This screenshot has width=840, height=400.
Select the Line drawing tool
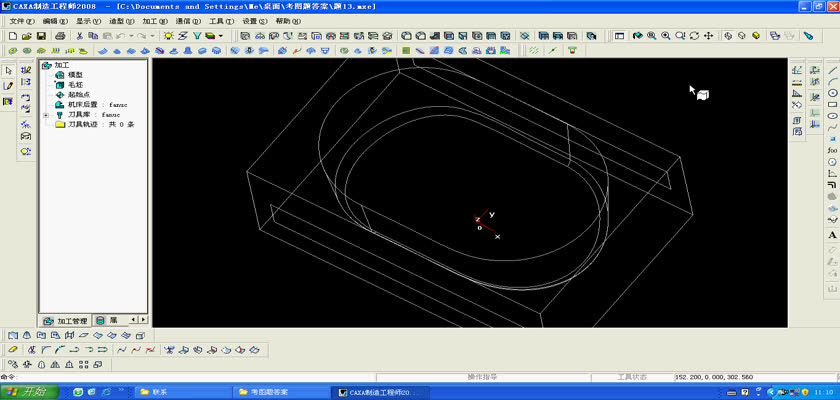click(x=832, y=70)
